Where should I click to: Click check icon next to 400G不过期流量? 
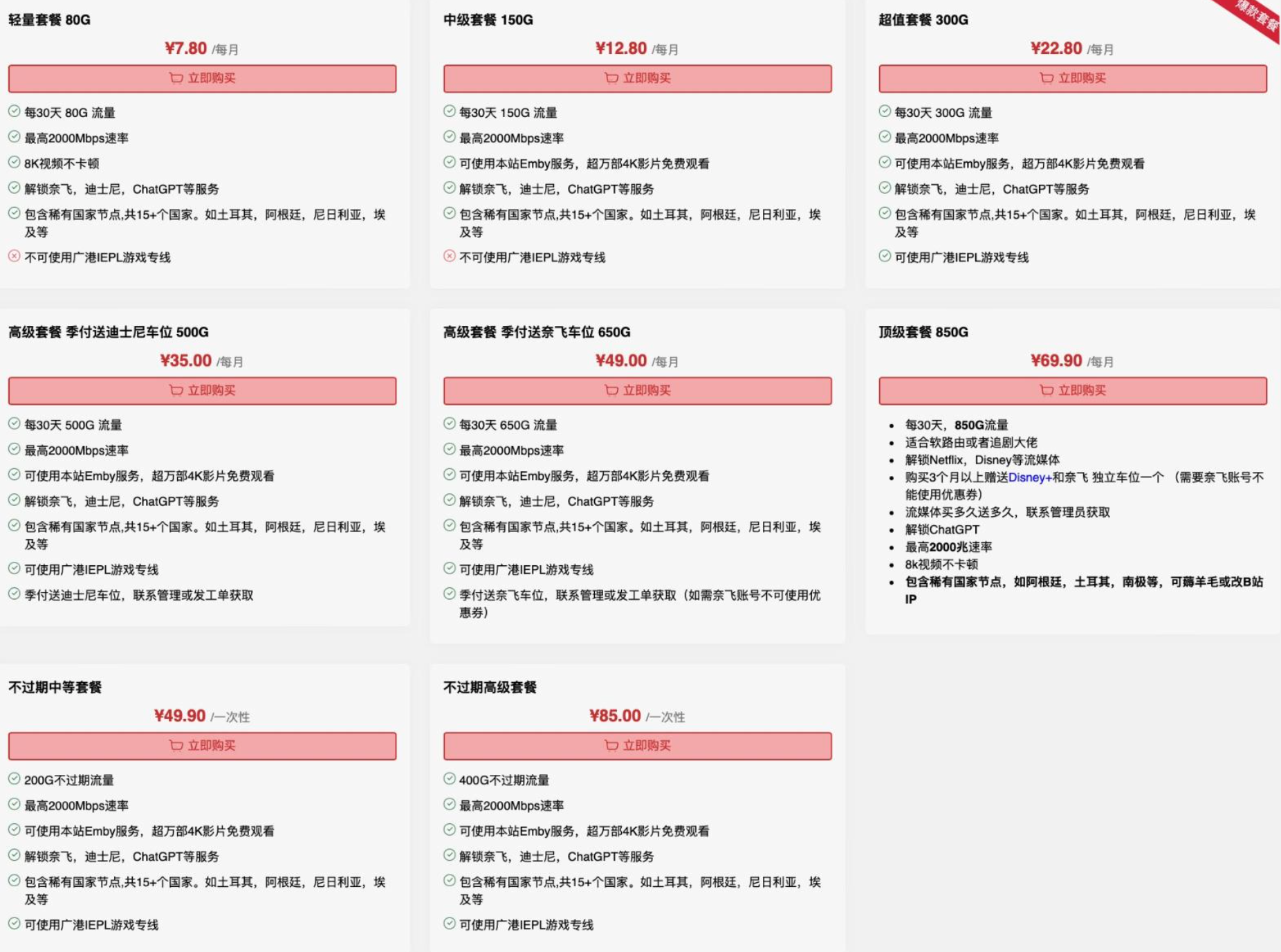point(449,779)
